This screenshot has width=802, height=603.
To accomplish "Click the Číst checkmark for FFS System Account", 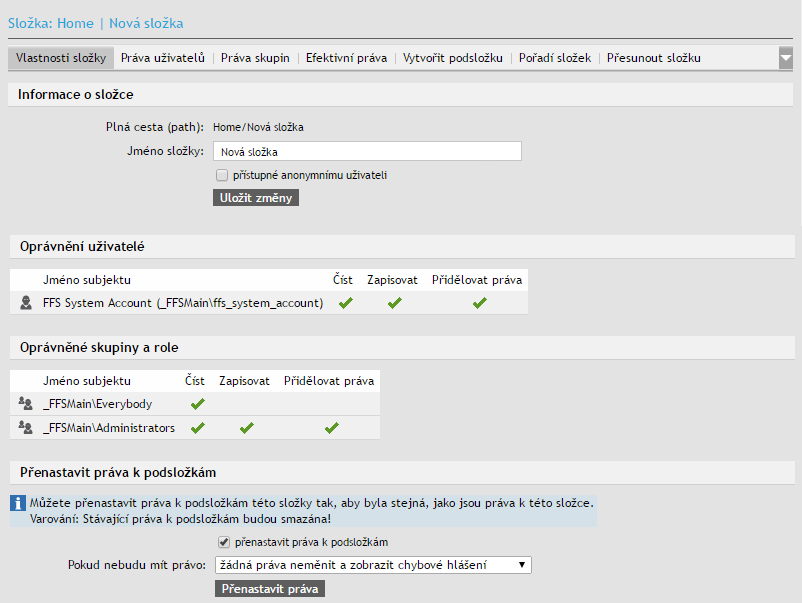I will point(345,303).
